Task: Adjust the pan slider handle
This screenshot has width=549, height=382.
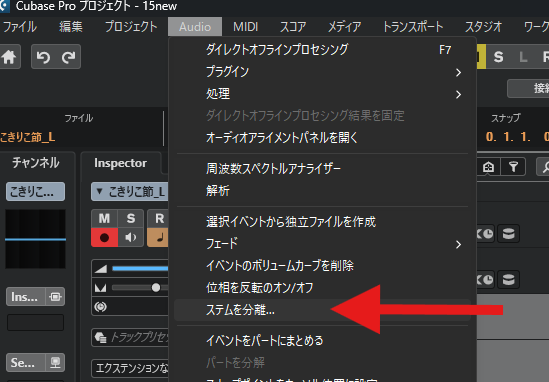Action: tap(156, 288)
